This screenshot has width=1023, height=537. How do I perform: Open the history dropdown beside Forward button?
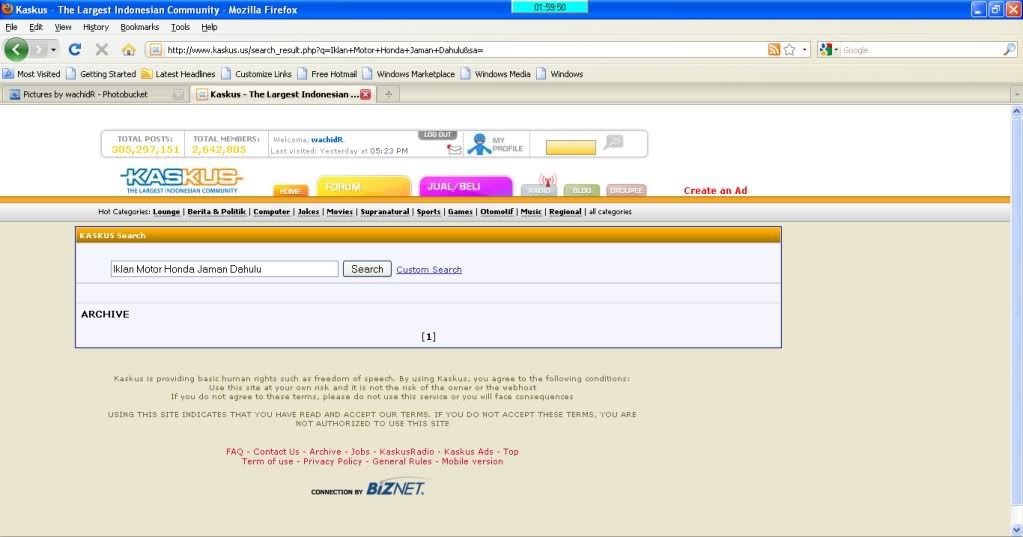53,50
